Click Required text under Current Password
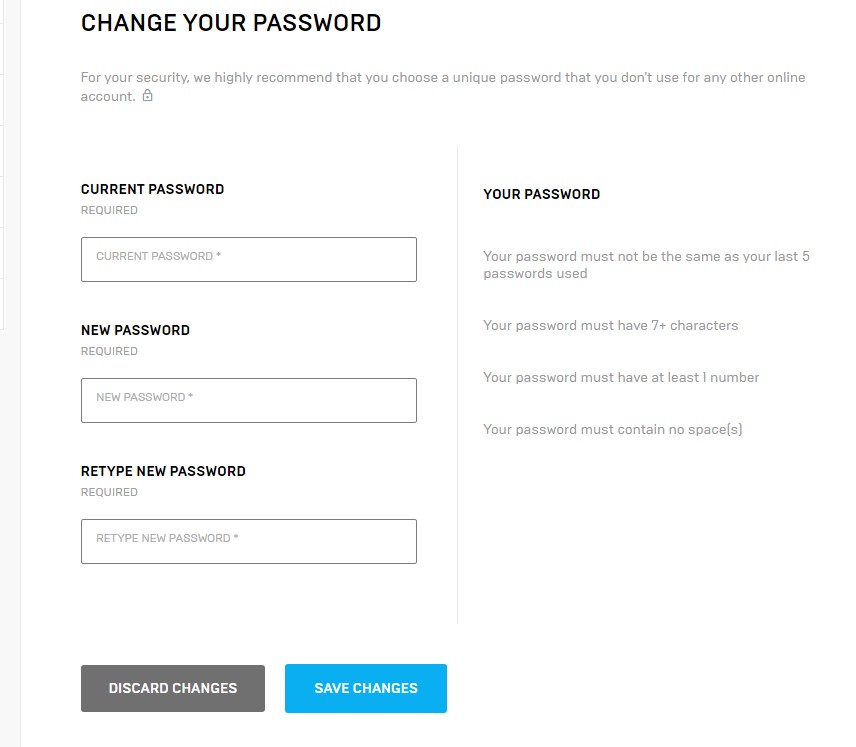This screenshot has width=856, height=747. pyautogui.click(x=109, y=210)
